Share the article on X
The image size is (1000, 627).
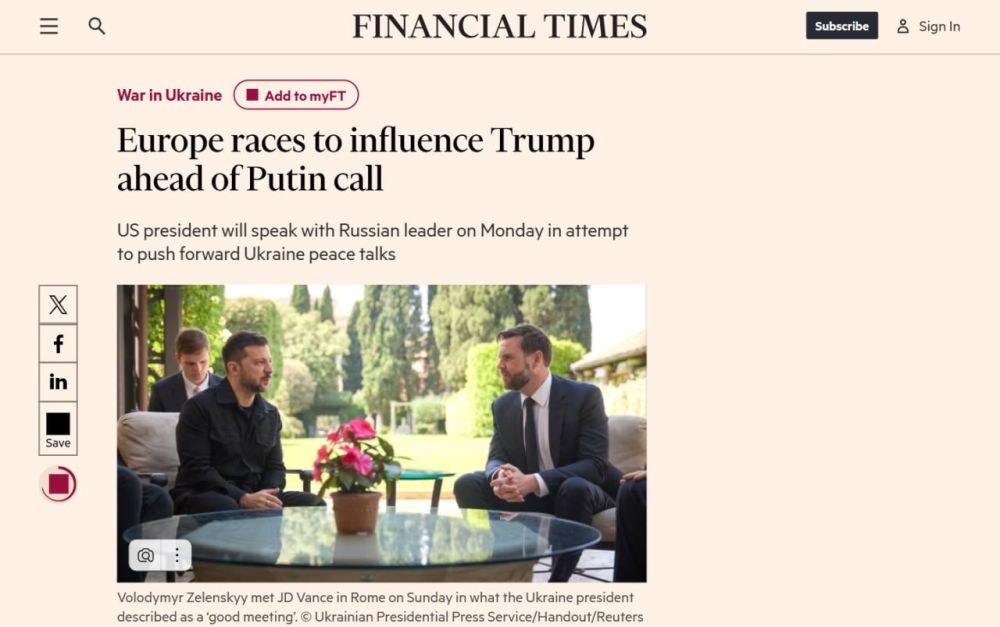(x=58, y=304)
